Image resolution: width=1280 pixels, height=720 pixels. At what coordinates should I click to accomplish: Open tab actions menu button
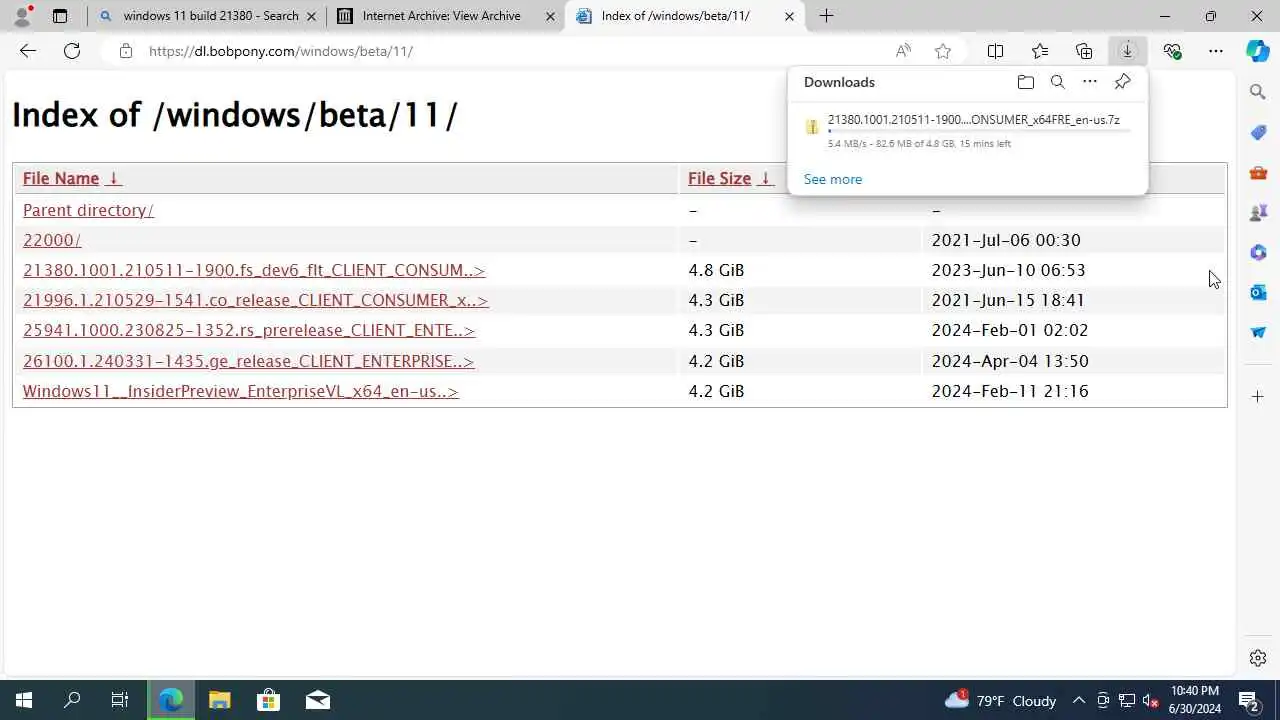[x=60, y=16]
